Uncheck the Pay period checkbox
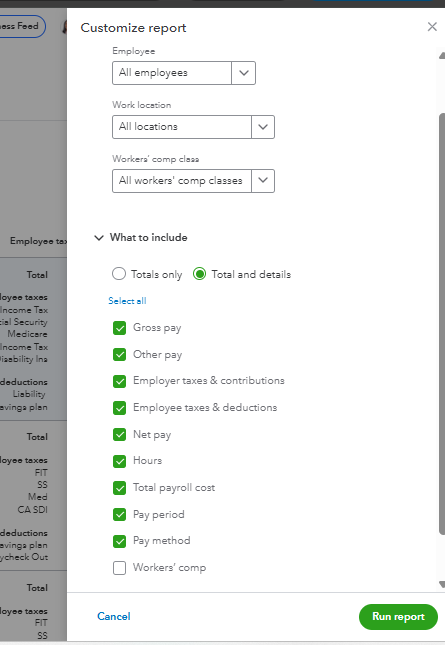Viewport: 445px width, 645px height. coord(119,515)
